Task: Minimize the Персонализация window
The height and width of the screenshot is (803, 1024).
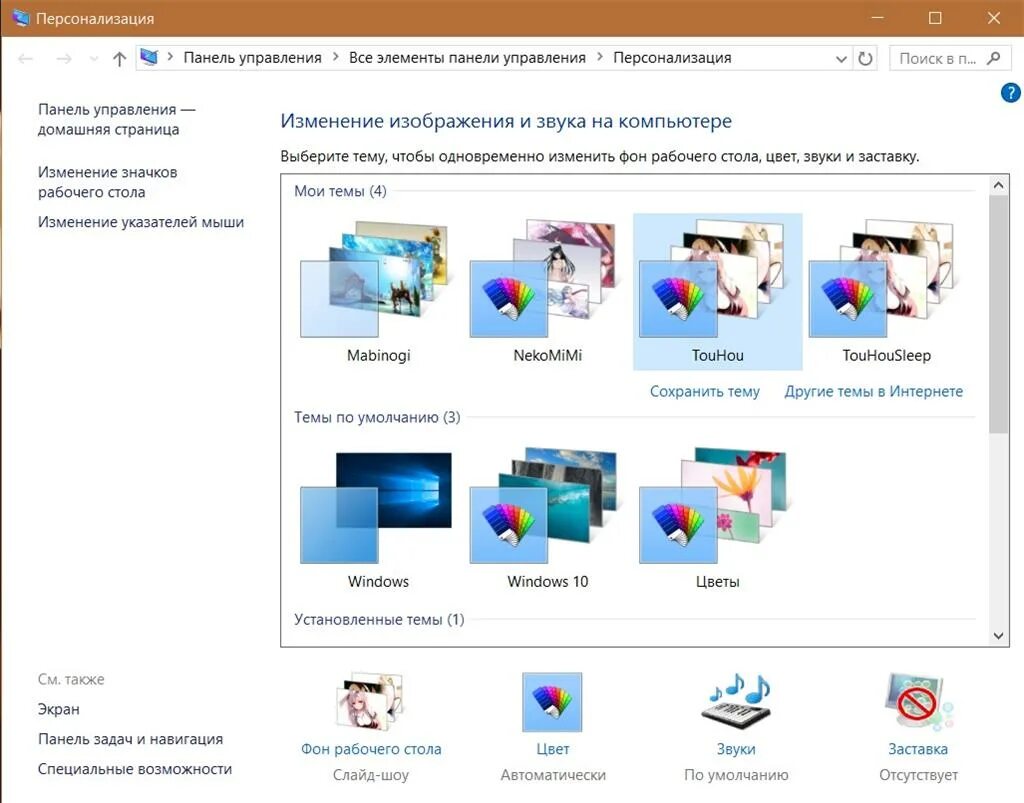Action: pyautogui.click(x=878, y=18)
